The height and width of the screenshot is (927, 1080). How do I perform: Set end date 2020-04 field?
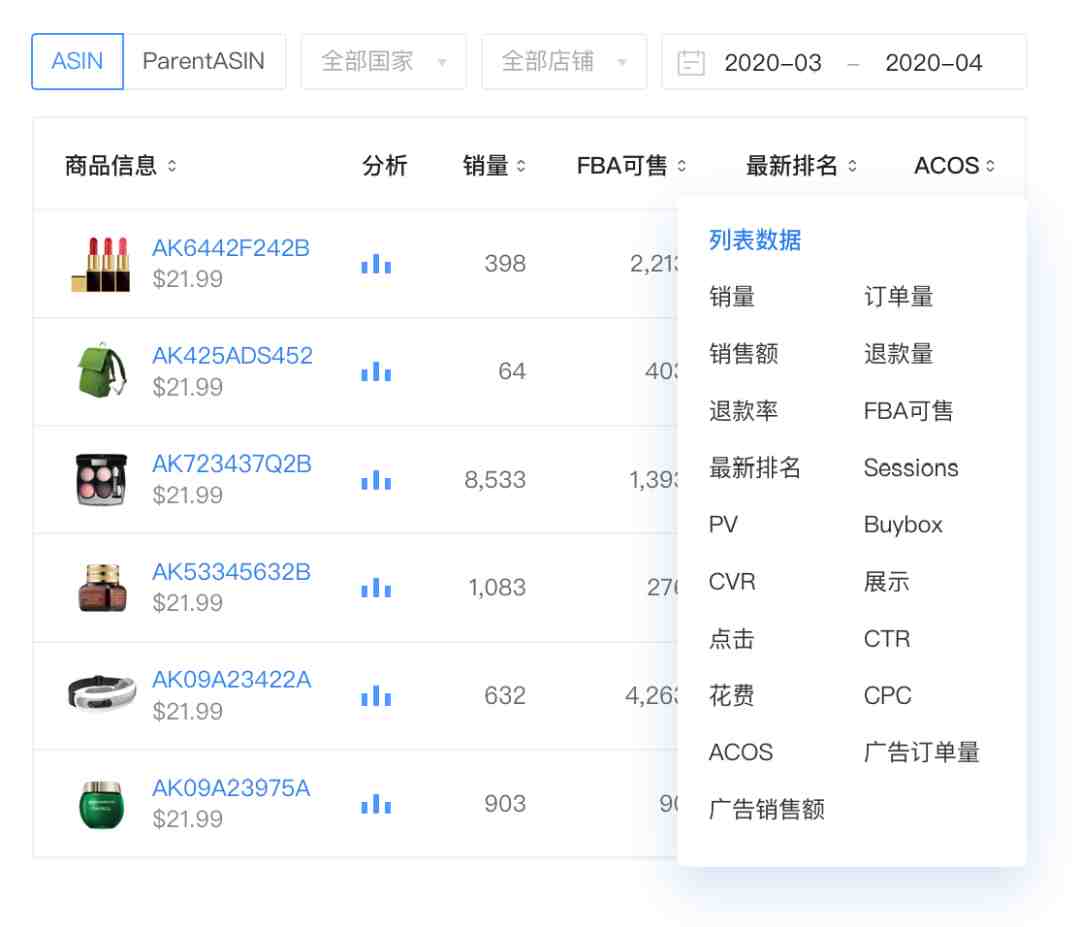[x=933, y=63]
